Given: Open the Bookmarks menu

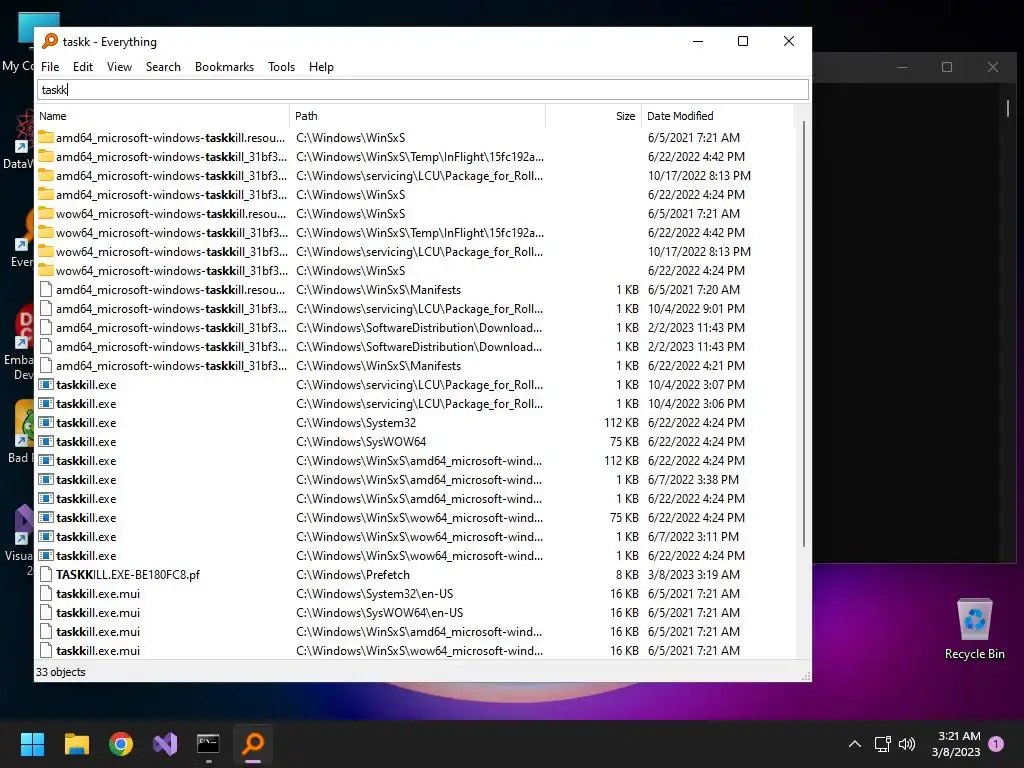Looking at the screenshot, I should tap(224, 67).
